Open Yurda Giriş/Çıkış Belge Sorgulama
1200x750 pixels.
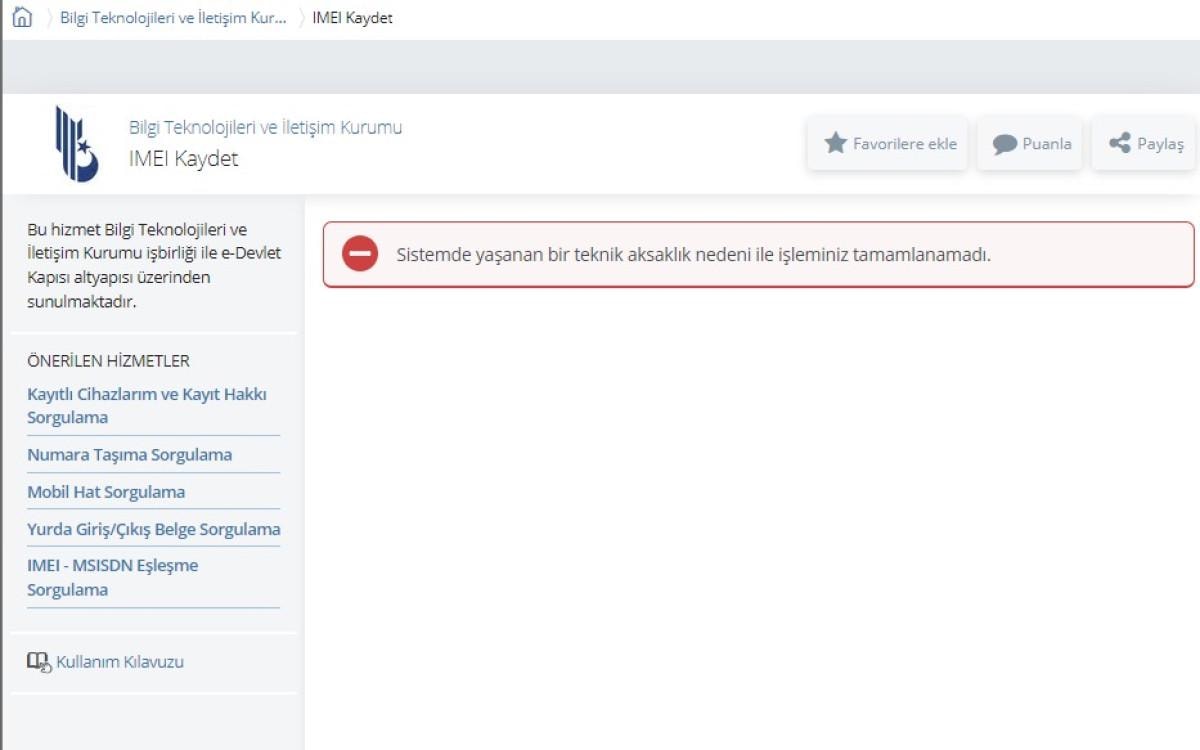point(153,529)
